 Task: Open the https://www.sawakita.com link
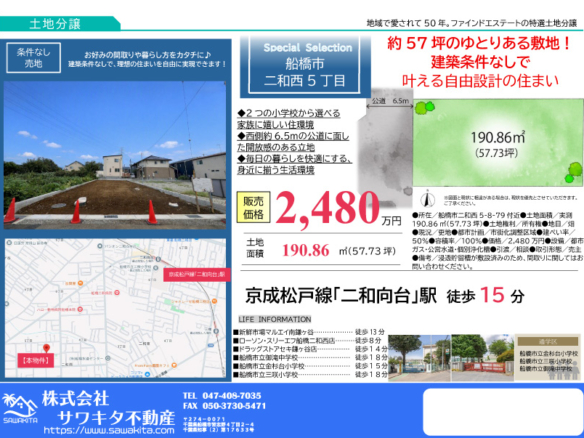[109, 431]
